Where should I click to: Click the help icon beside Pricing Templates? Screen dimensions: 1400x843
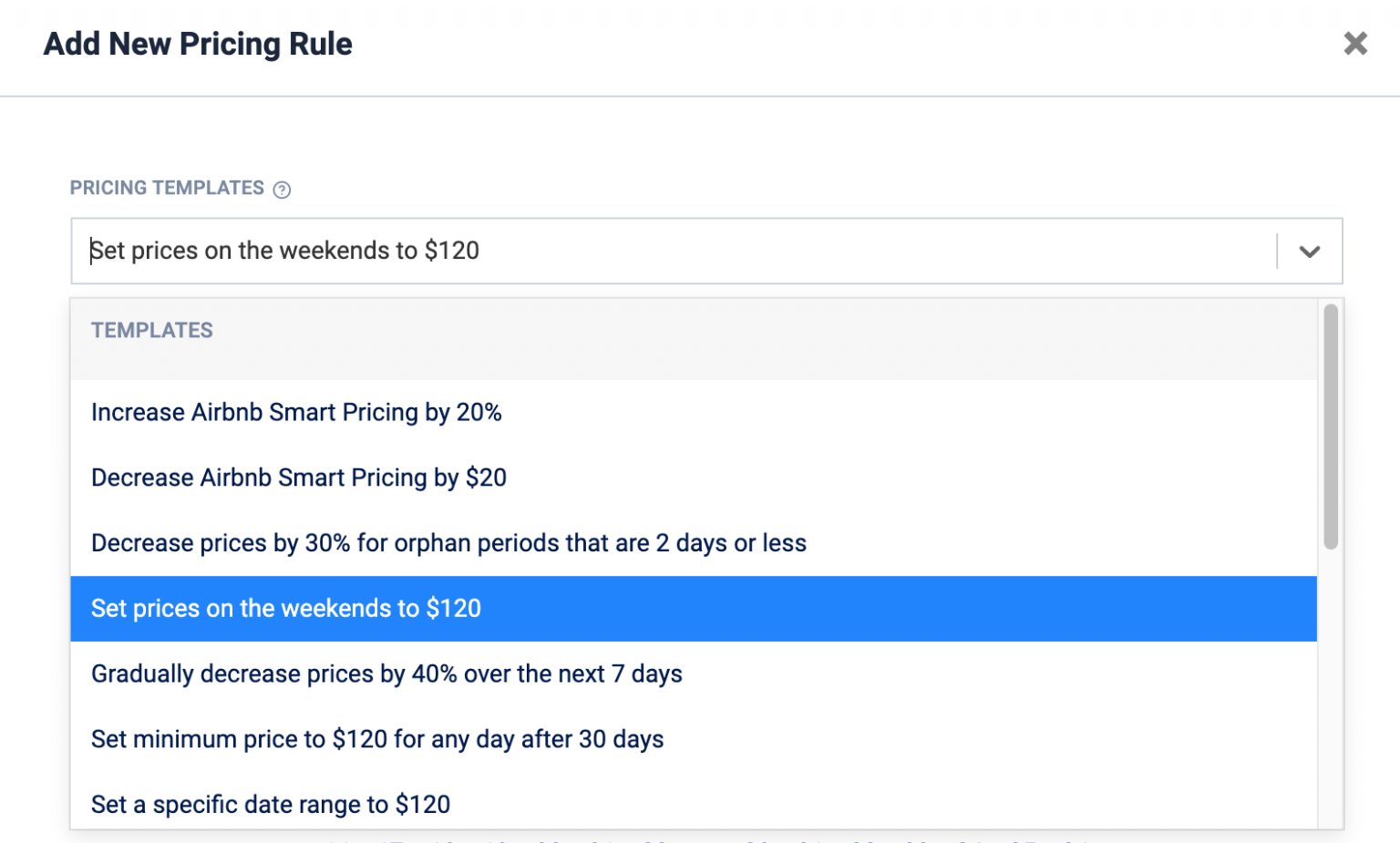pyautogui.click(x=283, y=190)
